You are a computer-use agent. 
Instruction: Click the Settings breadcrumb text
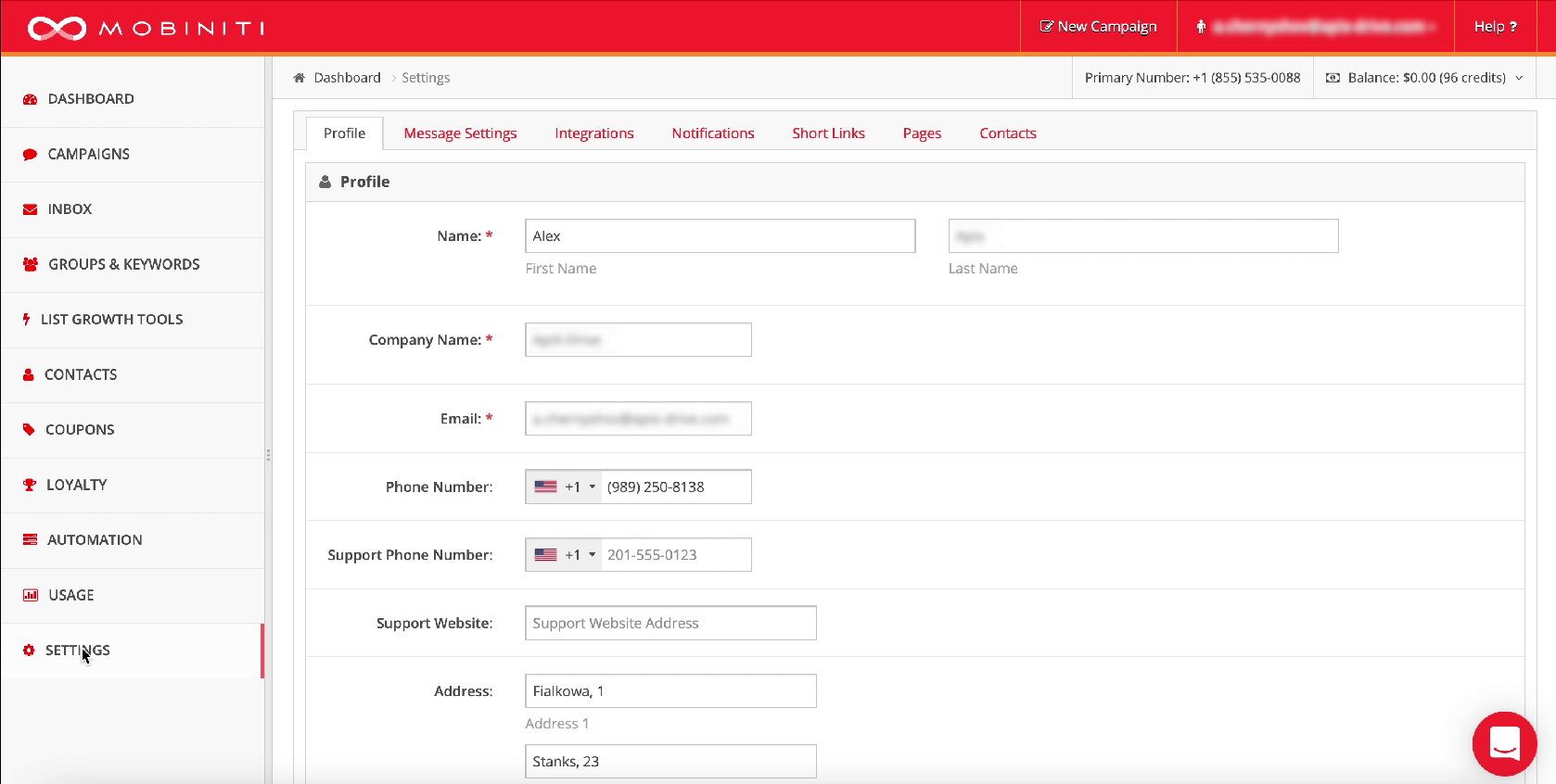[426, 78]
